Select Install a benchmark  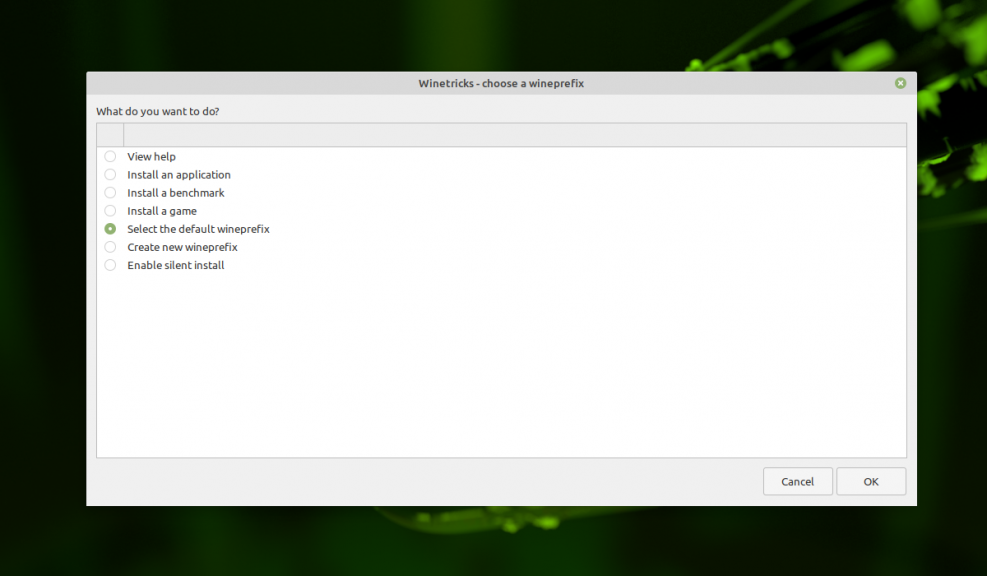[110, 192]
